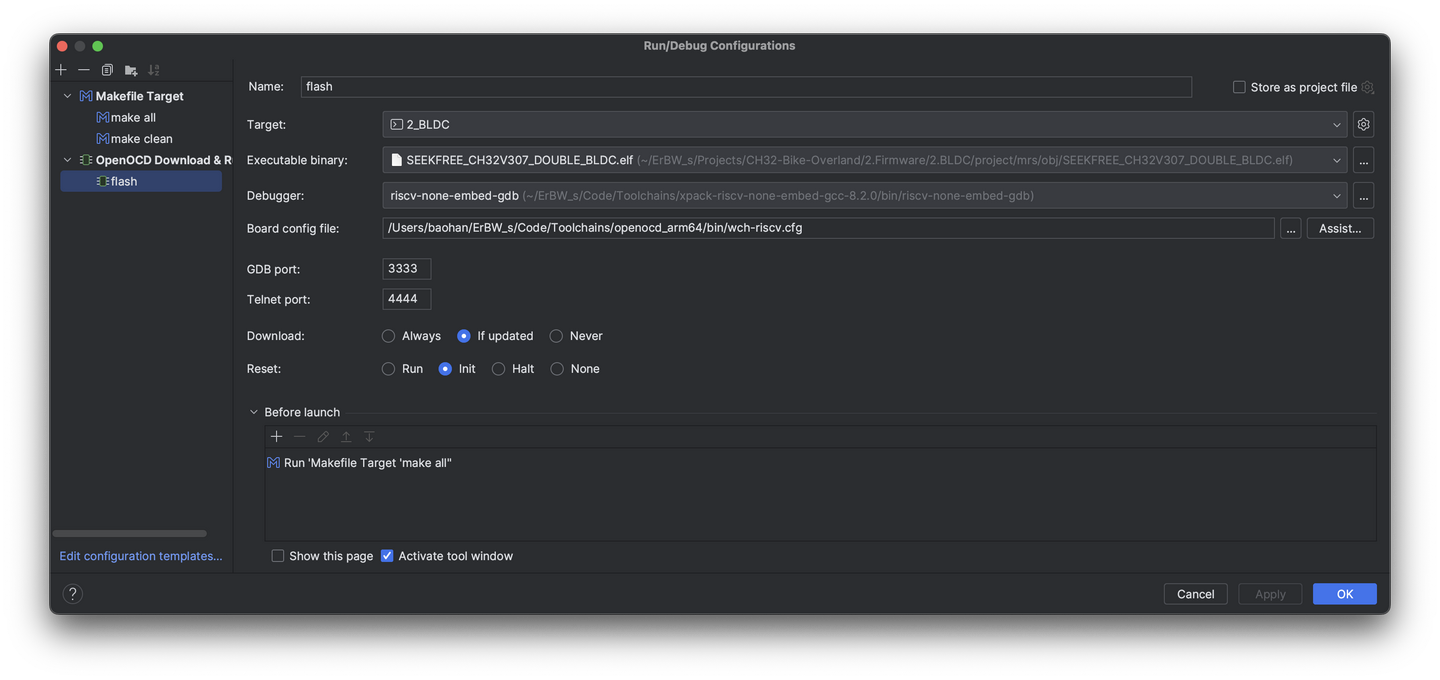Move the before-launch task up
The width and height of the screenshot is (1440, 680).
[x=346, y=436]
